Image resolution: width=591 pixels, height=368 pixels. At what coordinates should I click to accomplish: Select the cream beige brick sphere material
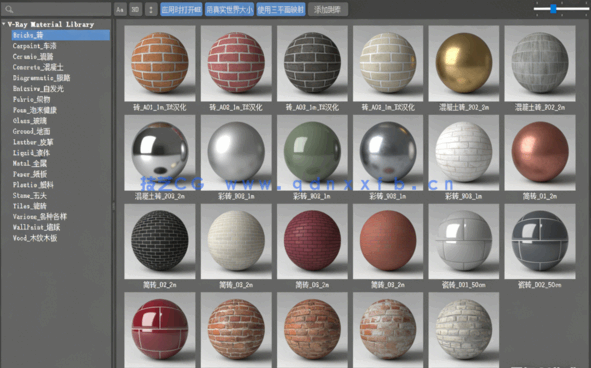point(388,63)
